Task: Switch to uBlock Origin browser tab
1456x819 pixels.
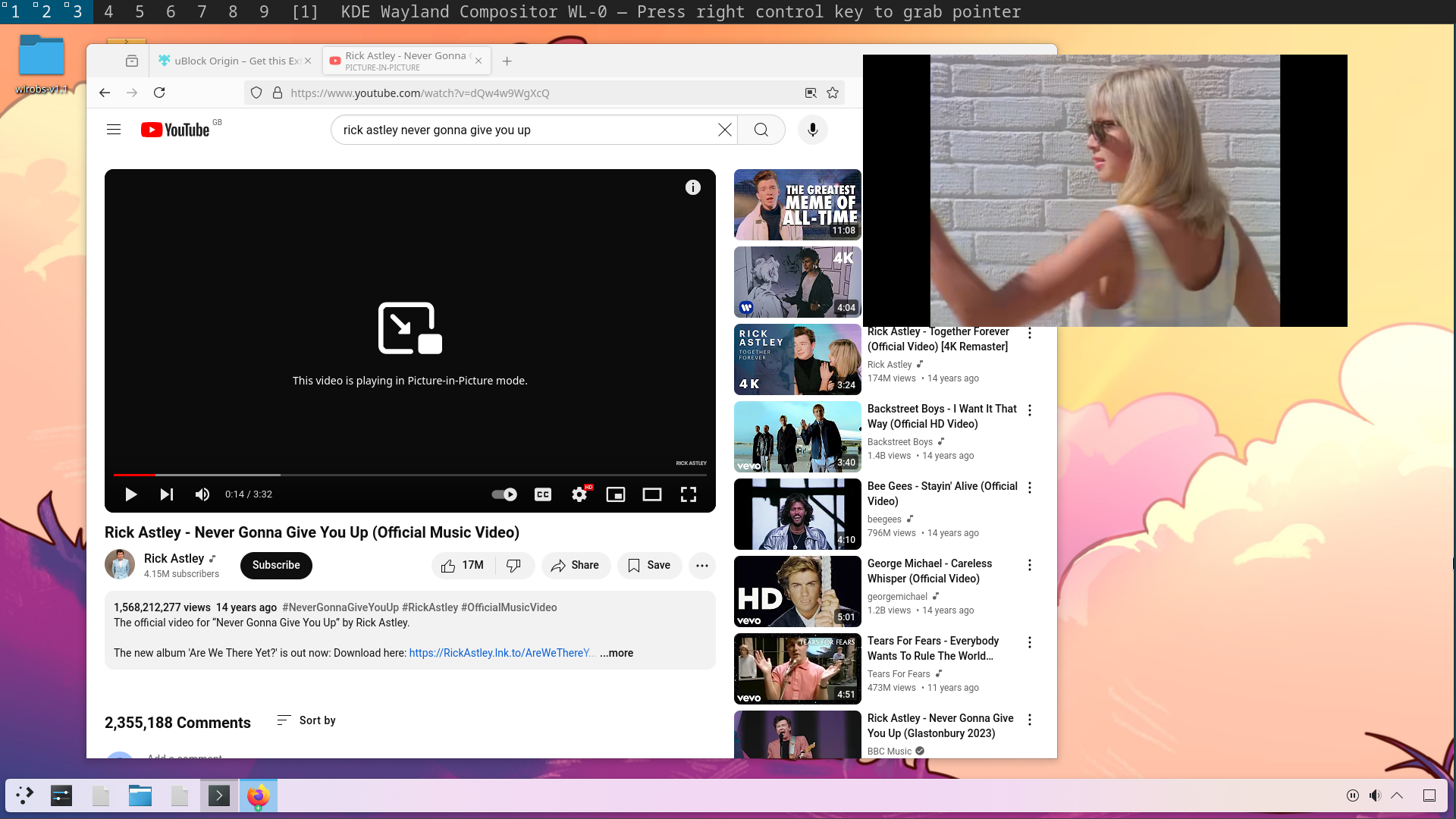Action: pyautogui.click(x=235, y=61)
